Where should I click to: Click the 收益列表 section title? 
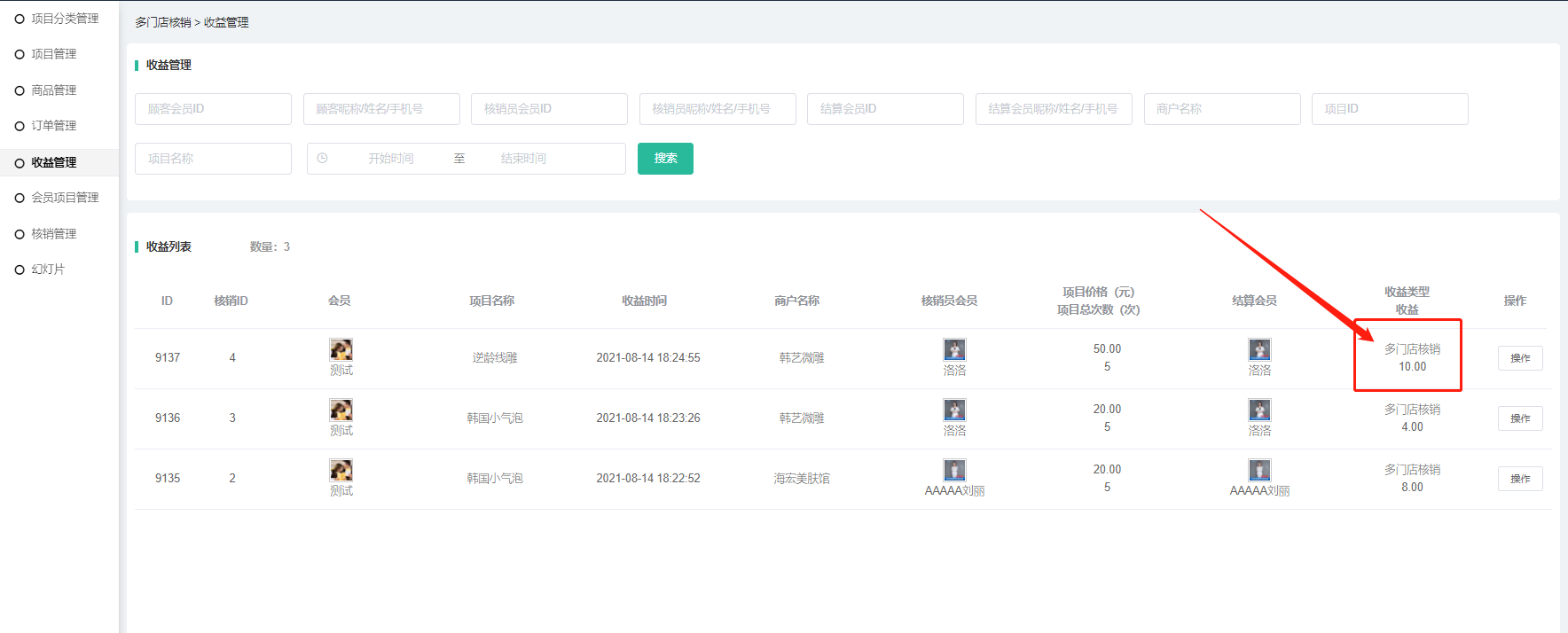click(x=169, y=247)
